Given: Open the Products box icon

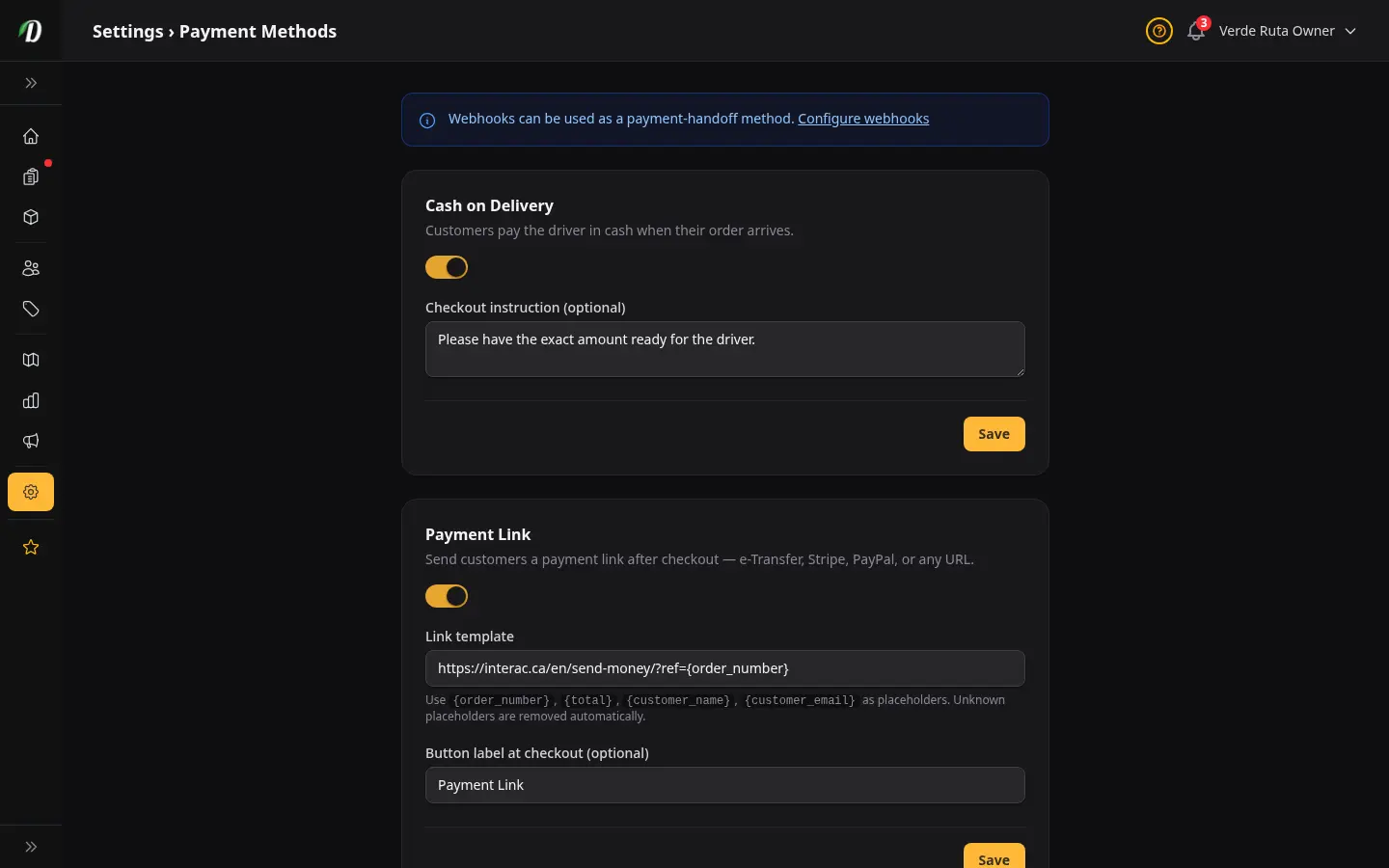Looking at the screenshot, I should (x=31, y=217).
